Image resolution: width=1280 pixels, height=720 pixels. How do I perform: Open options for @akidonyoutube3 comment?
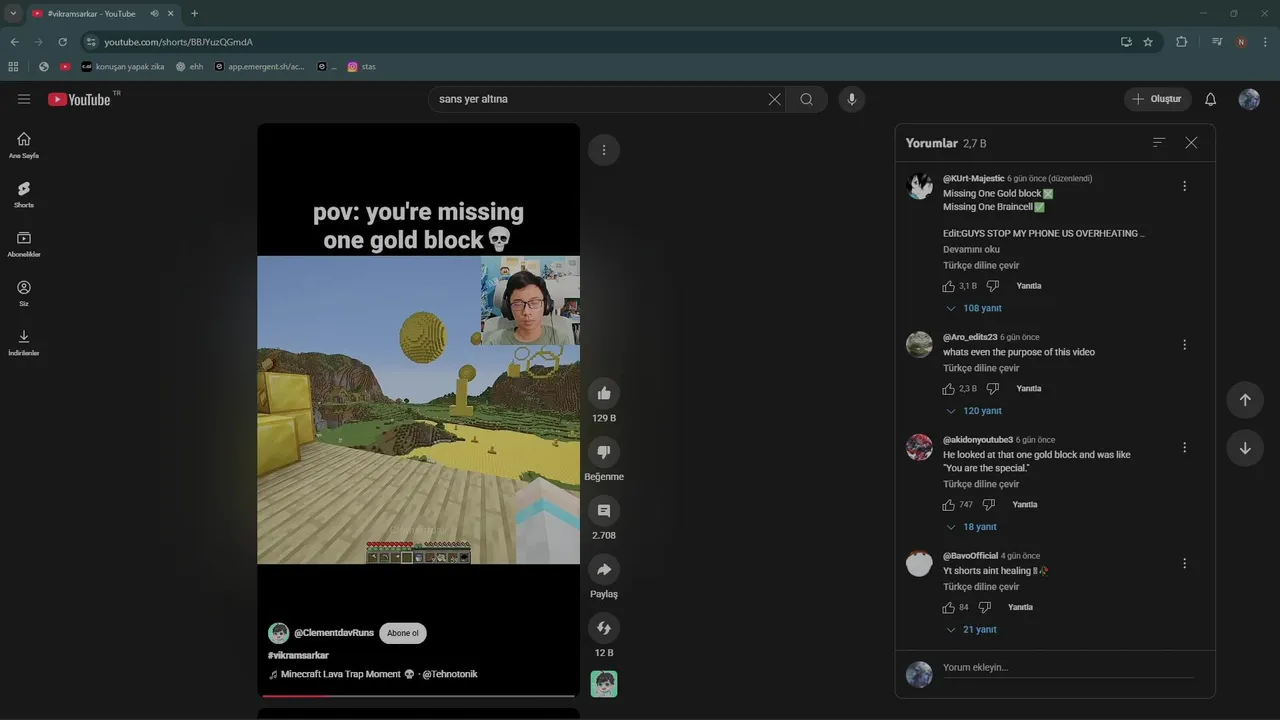[1184, 447]
